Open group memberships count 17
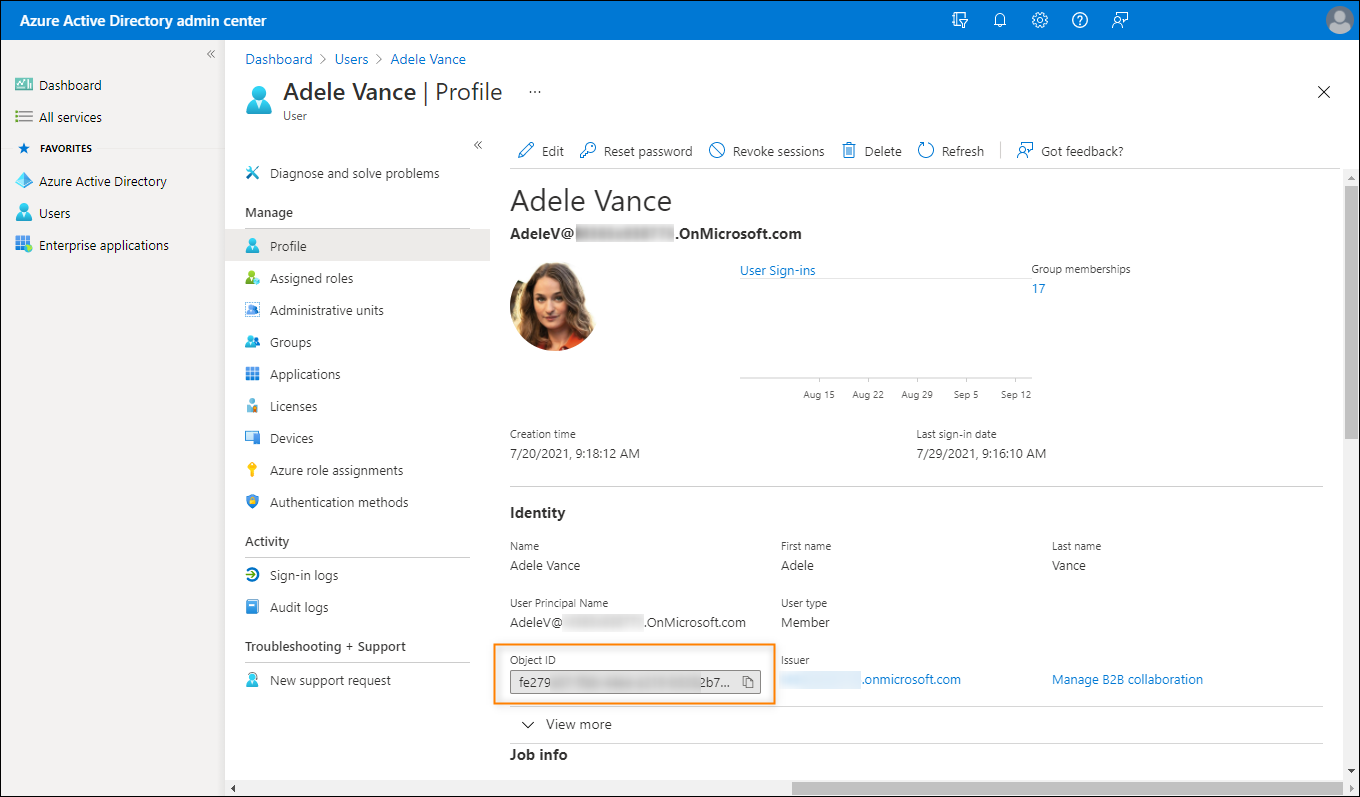Viewport: 1360px width, 797px height. [1038, 288]
